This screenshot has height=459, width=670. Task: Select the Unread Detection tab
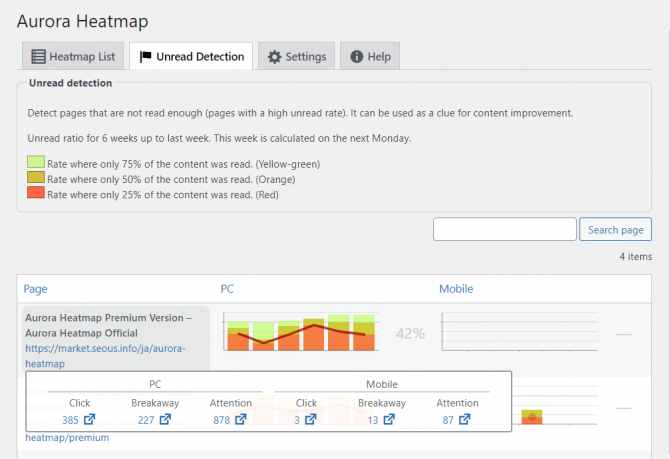(x=191, y=56)
